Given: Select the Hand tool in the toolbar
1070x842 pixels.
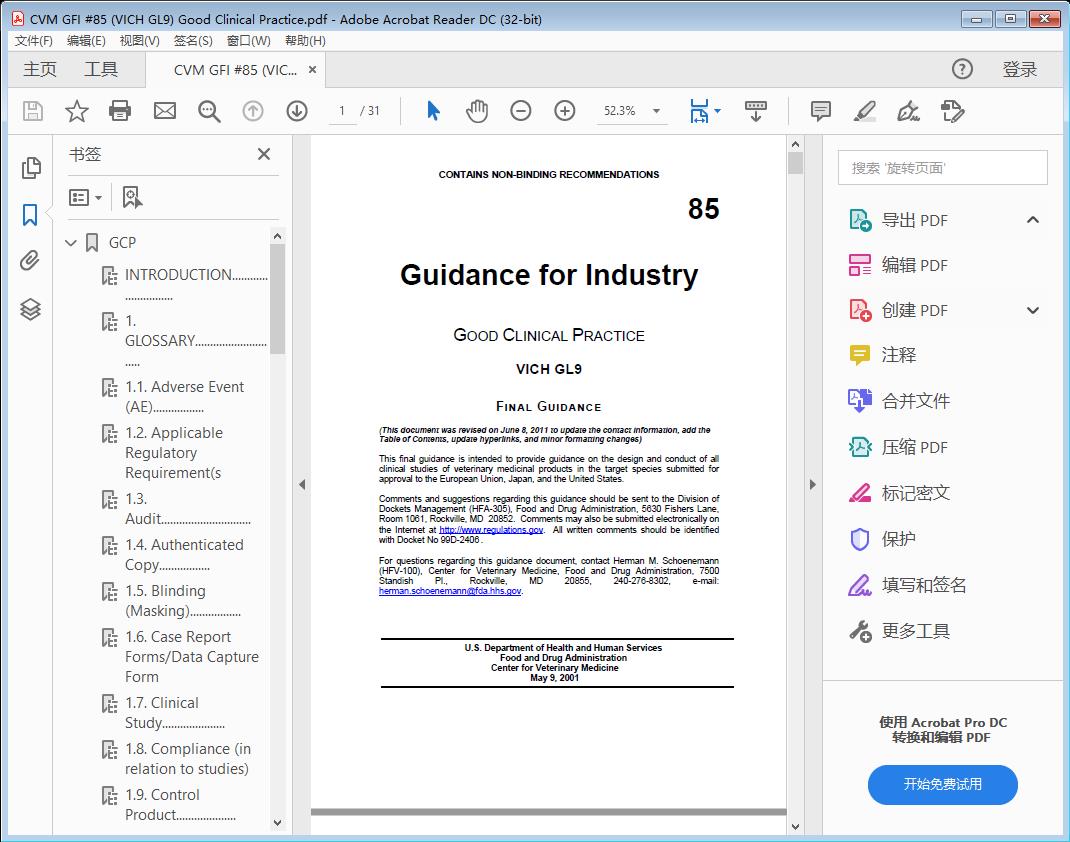Looking at the screenshot, I should click(477, 111).
